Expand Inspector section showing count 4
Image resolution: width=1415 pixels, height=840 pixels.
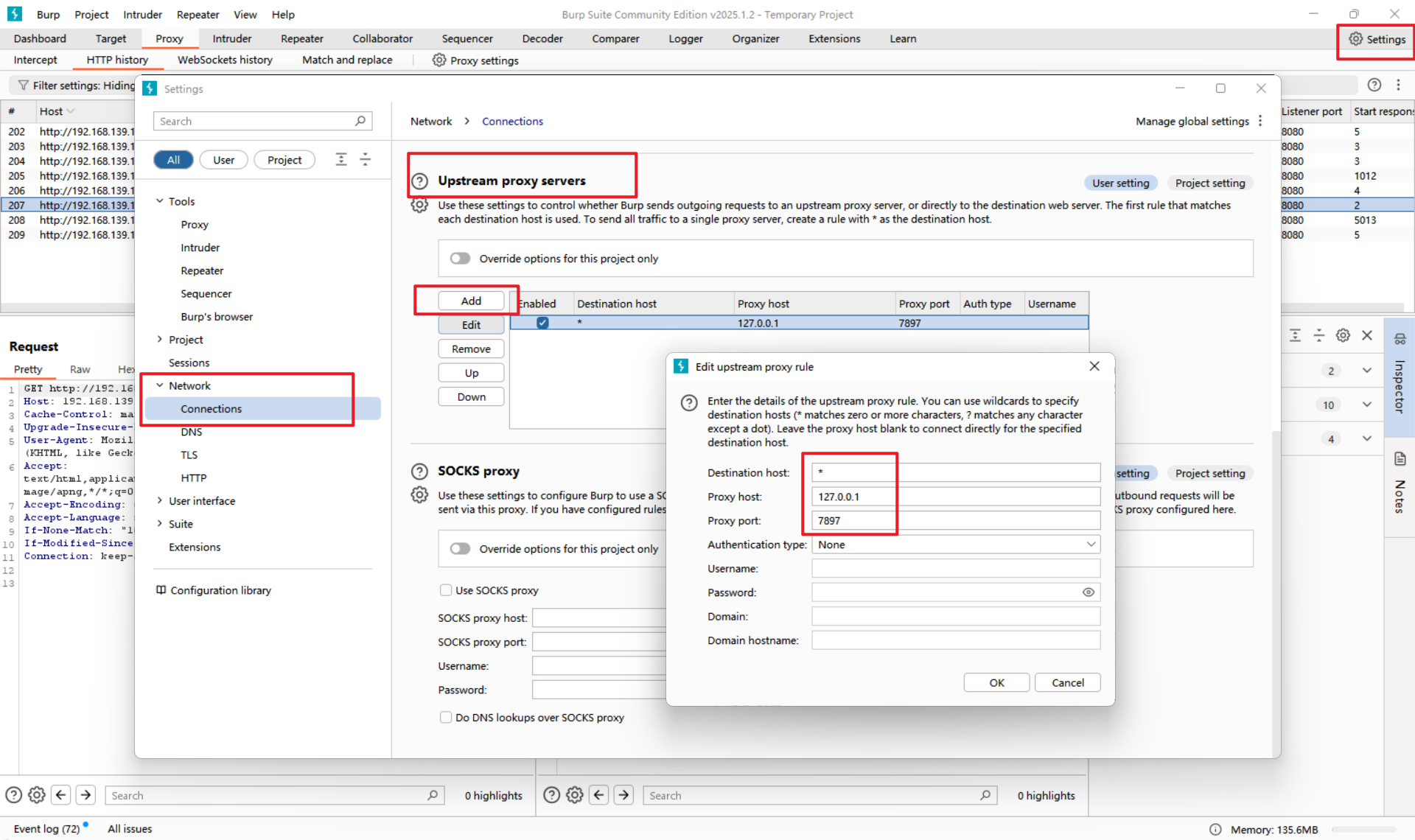(1367, 438)
